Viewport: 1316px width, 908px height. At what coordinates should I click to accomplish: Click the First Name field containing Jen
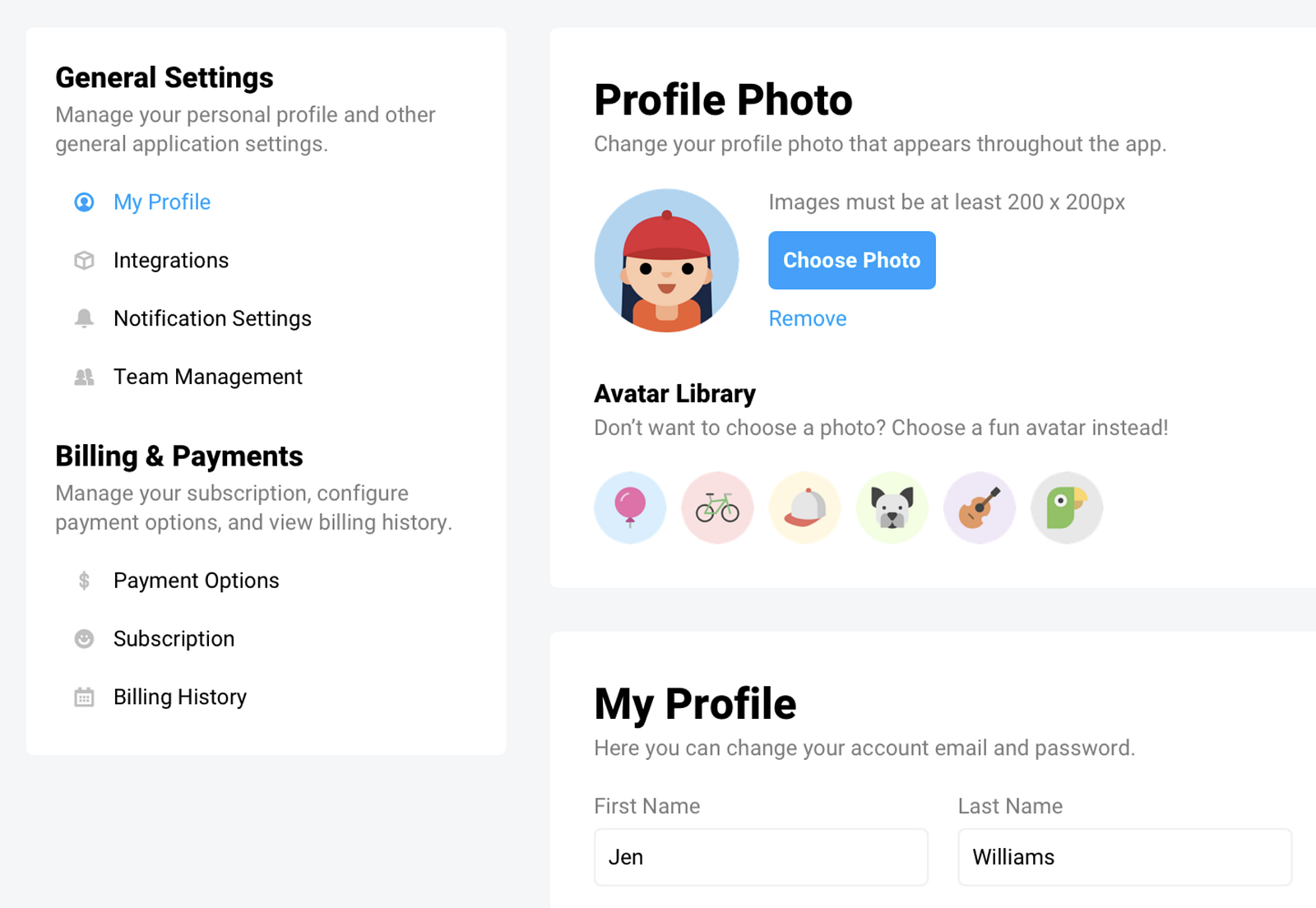[x=761, y=857]
